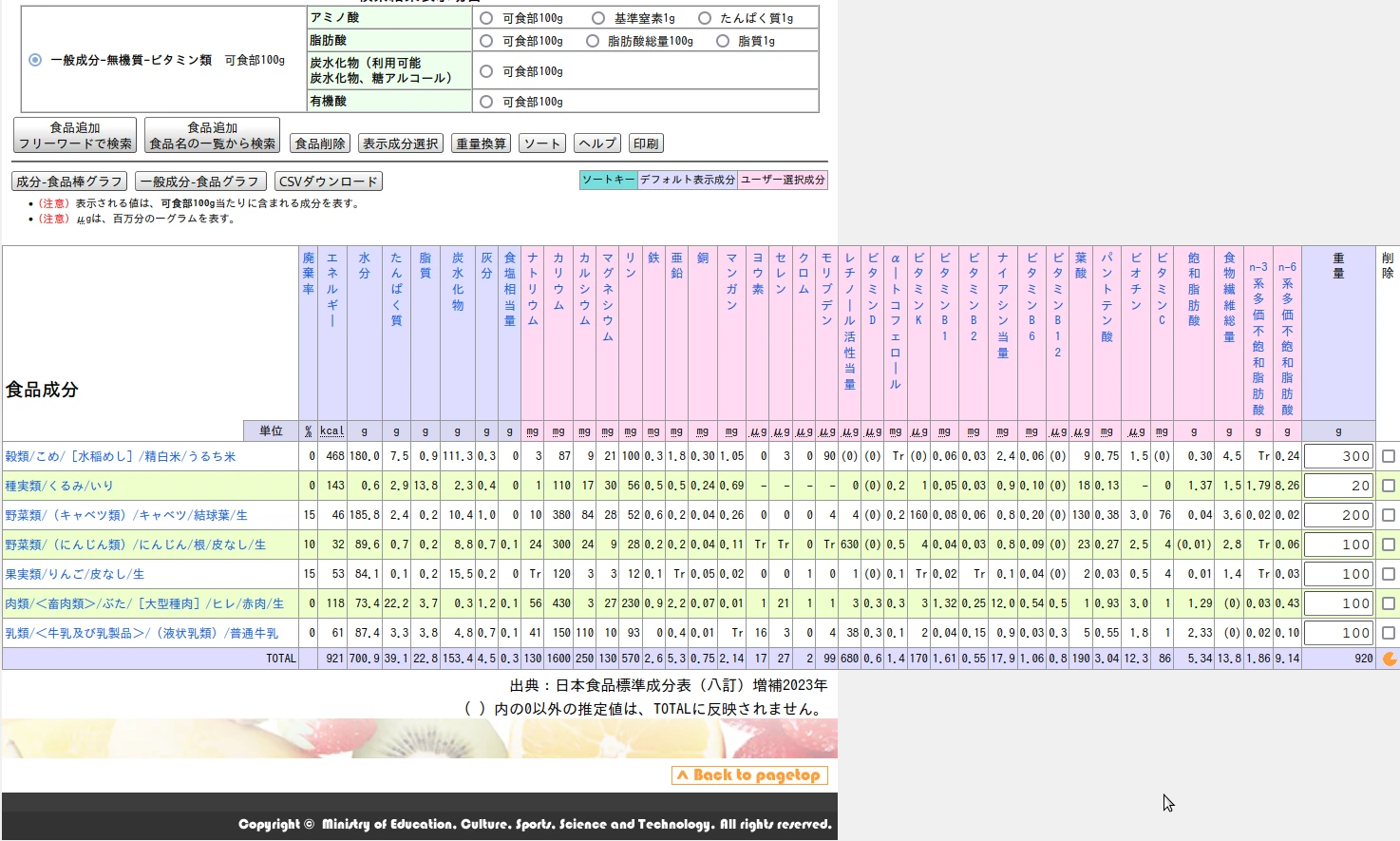Screen dimensions: 1400x841
Task: Click the Back to pagetop arrow link
Action: [748, 774]
